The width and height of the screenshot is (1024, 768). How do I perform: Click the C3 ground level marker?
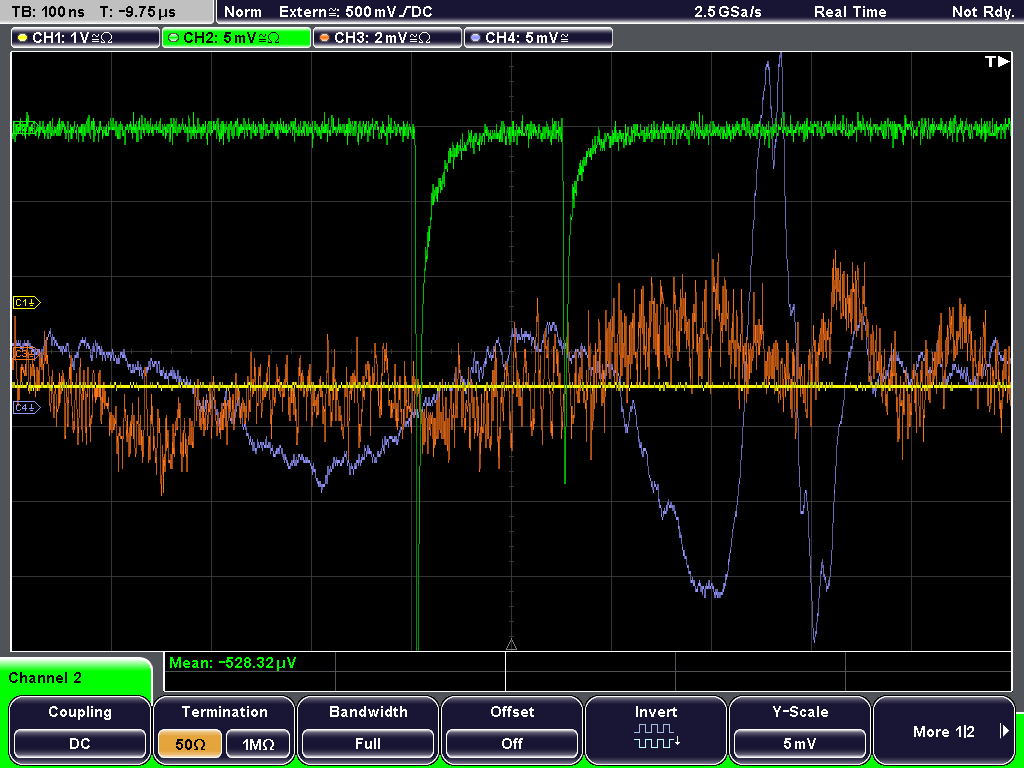[27, 353]
